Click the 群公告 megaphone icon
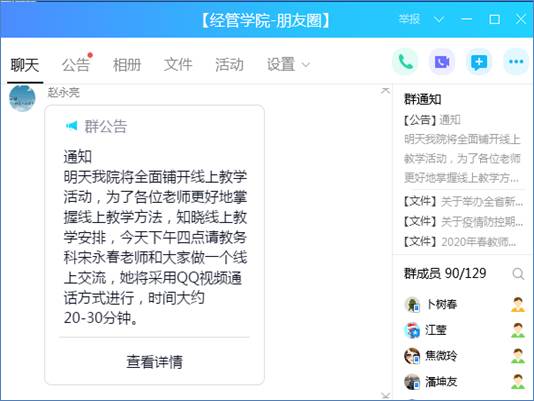This screenshot has width=534, height=401. 72,126
